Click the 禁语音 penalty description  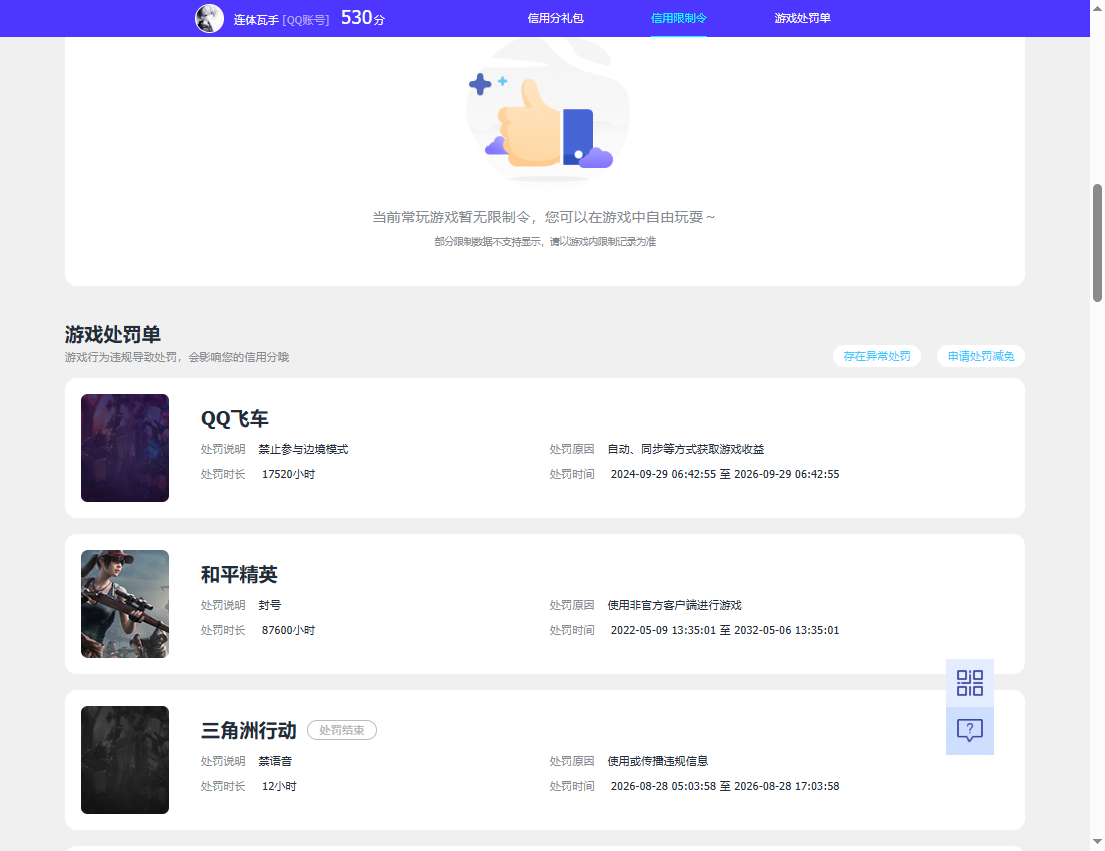(x=275, y=762)
